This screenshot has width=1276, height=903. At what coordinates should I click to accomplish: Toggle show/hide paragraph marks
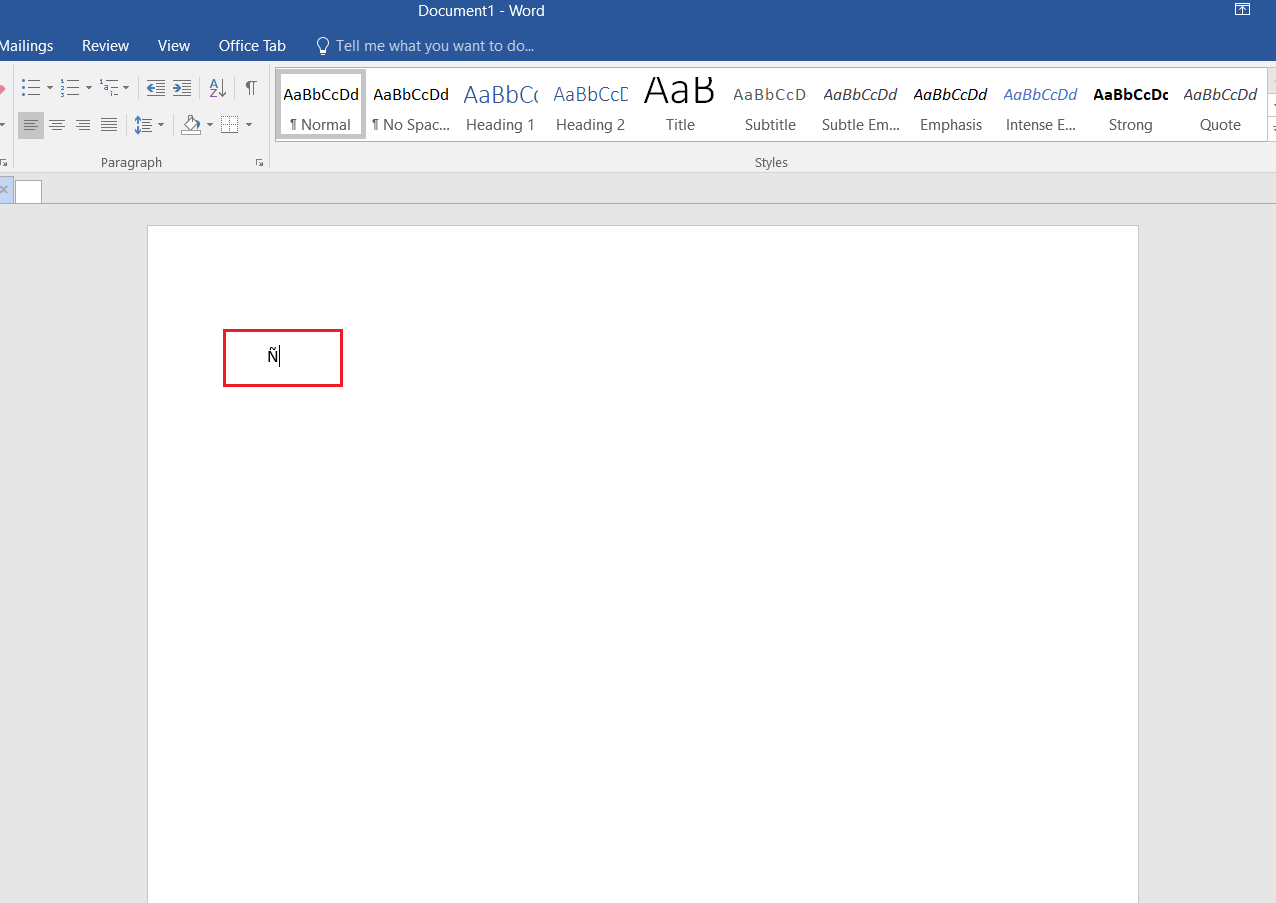(251, 88)
